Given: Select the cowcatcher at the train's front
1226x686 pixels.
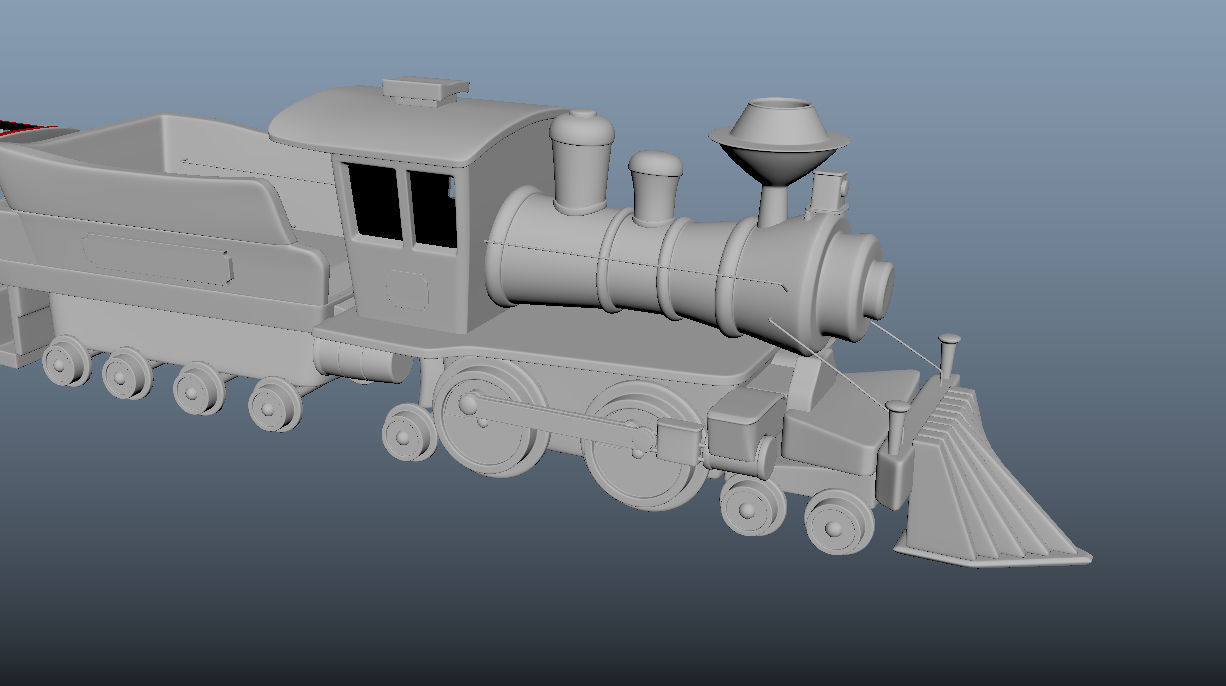Looking at the screenshot, I should pyautogui.click(x=985, y=480).
